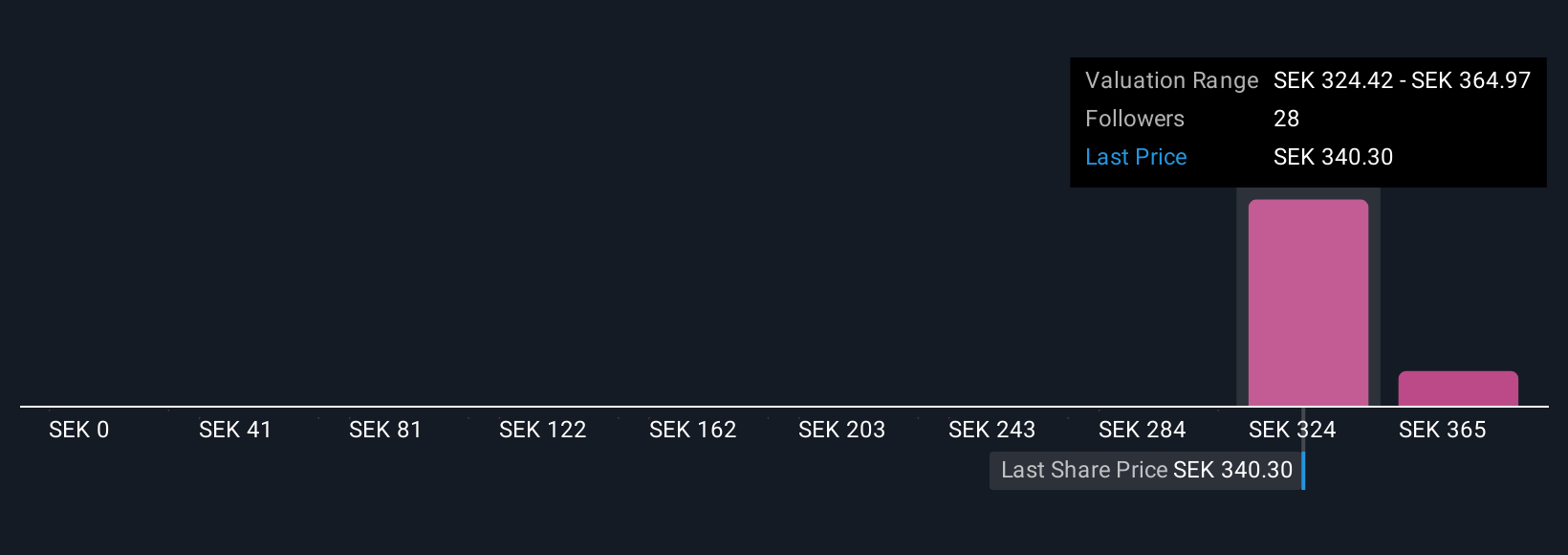Click the SEK 284 axis label
This screenshot has height=555, width=1568.
pyautogui.click(x=1142, y=430)
